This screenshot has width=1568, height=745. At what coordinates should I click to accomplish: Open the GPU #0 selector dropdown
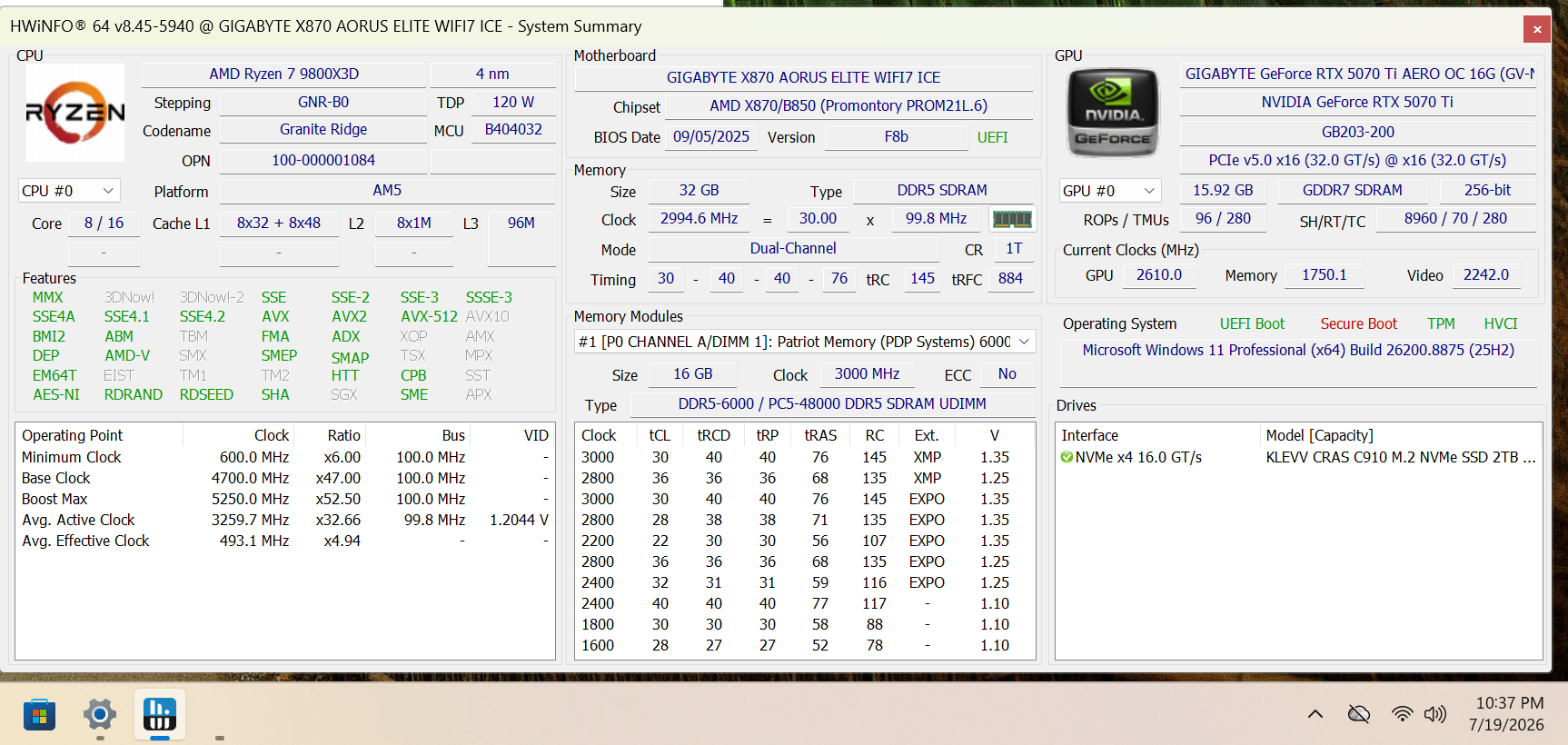[x=1110, y=191]
